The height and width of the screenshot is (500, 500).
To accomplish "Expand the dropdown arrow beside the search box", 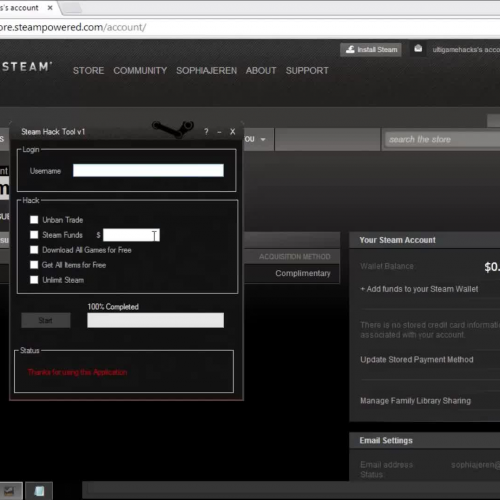I will pos(263,139).
